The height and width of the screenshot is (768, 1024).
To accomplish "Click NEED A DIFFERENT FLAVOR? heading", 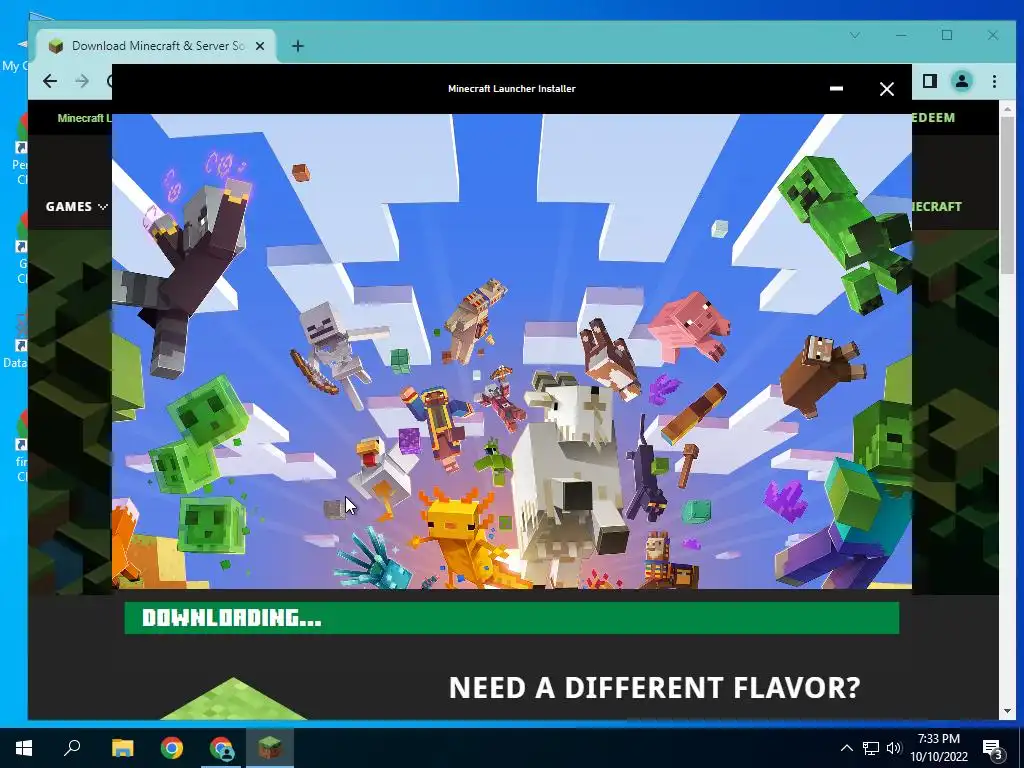I will pyautogui.click(x=654, y=688).
